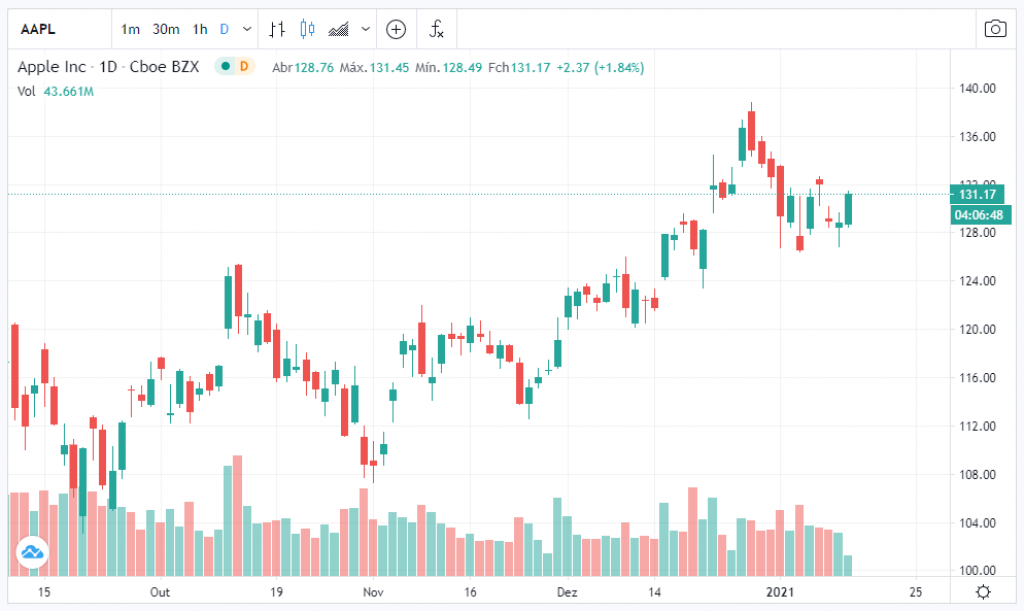Select the 1m interval tab
Image resolution: width=1024 pixels, height=611 pixels.
(130, 29)
